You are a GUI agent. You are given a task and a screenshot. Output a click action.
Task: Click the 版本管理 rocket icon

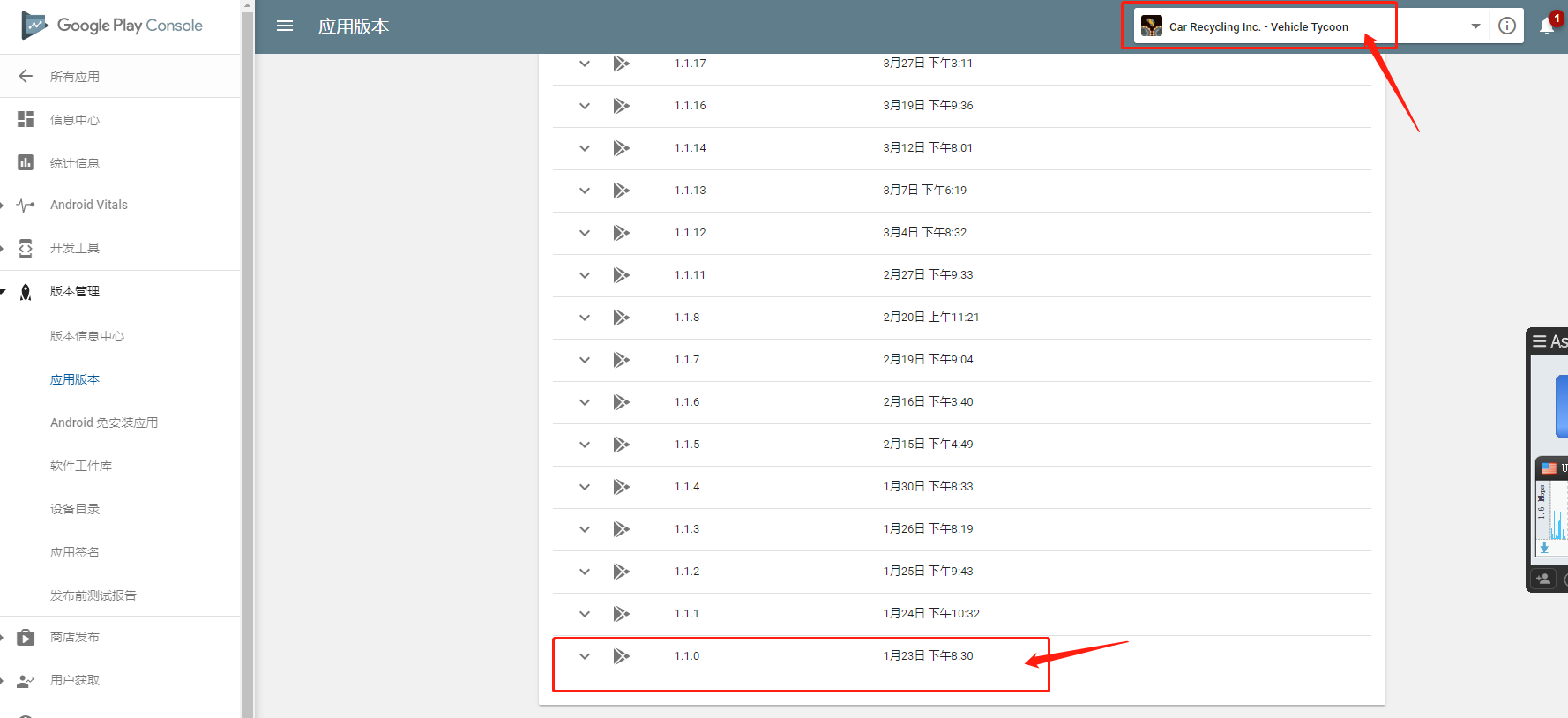tap(26, 291)
